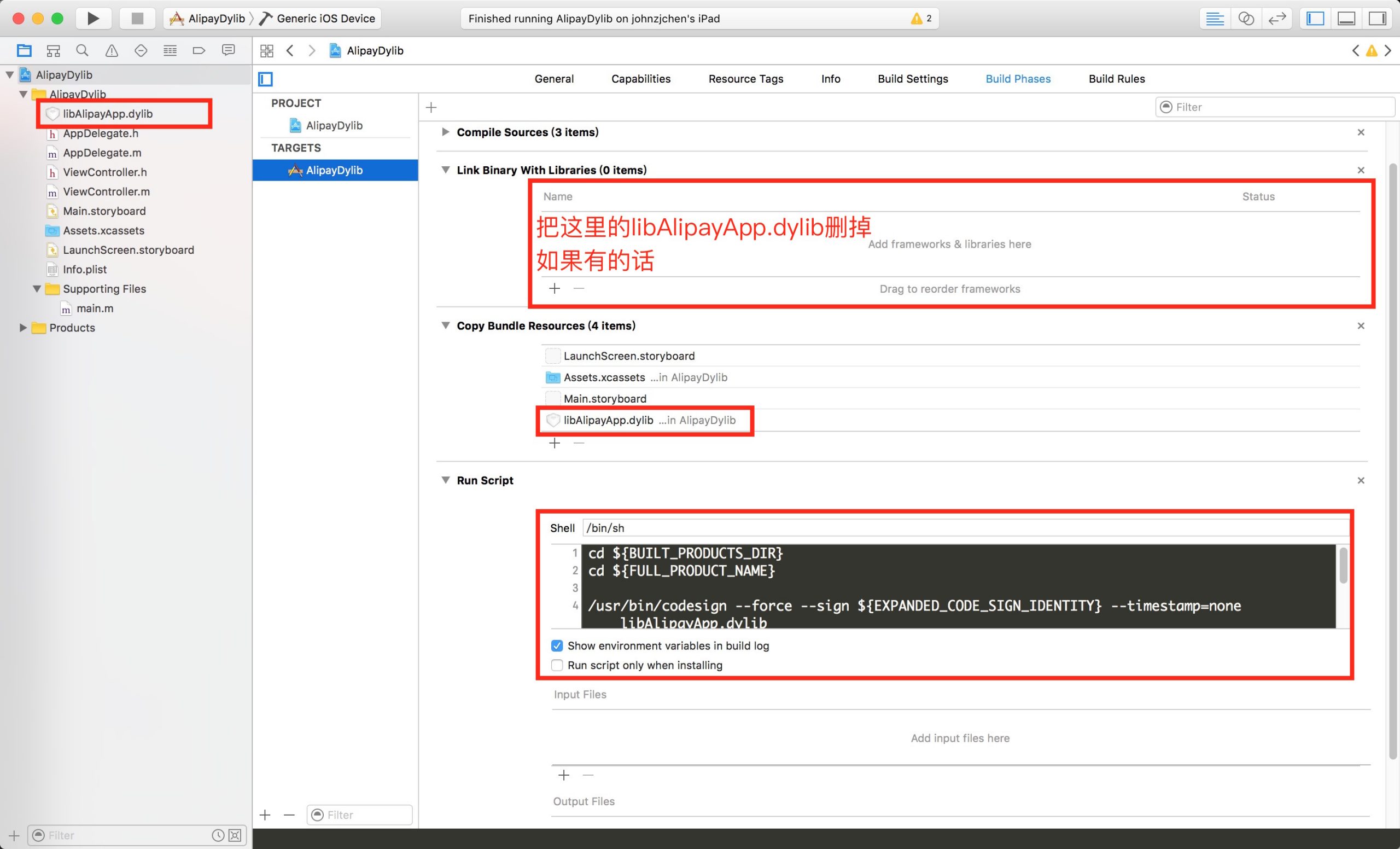Remove selected target with minus button
The height and width of the screenshot is (849, 1400).
click(x=289, y=816)
